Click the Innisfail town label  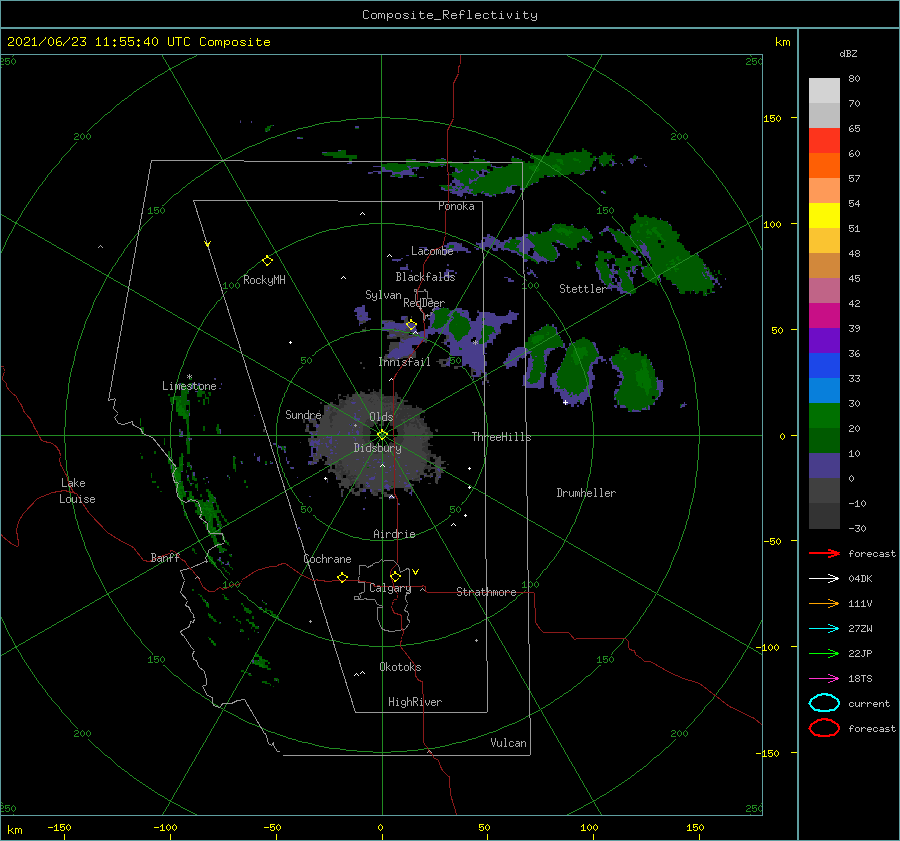pyautogui.click(x=404, y=362)
